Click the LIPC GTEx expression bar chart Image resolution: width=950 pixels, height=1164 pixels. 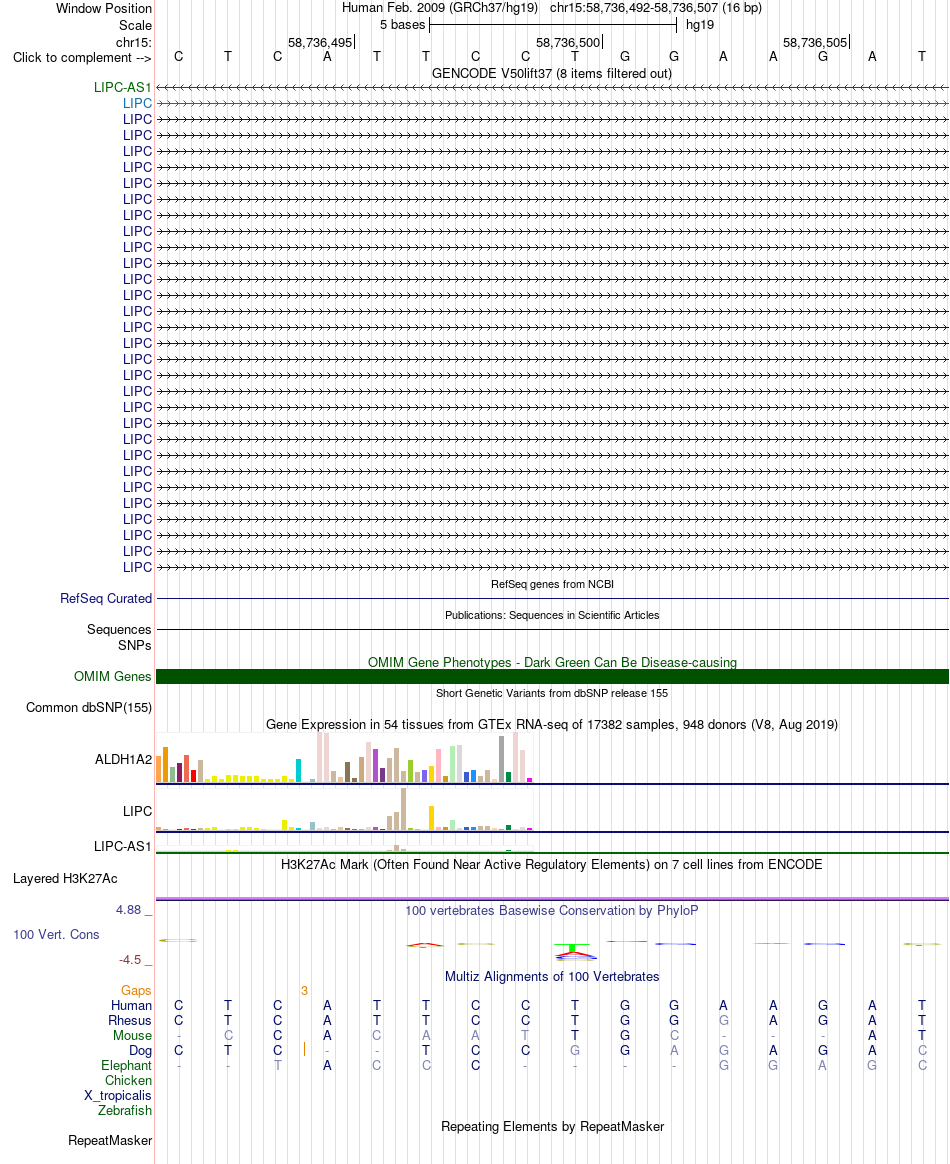coord(344,809)
